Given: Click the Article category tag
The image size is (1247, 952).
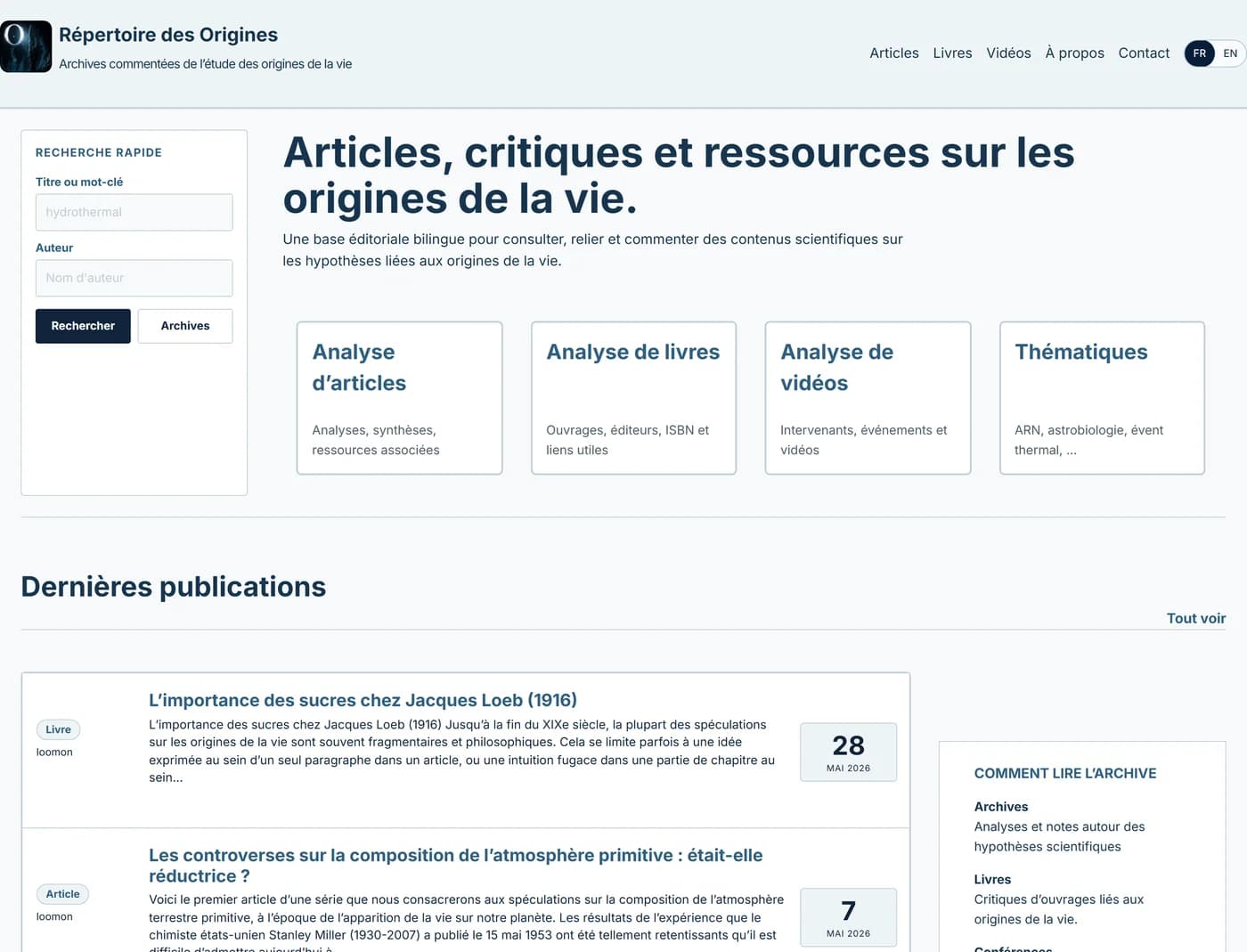Looking at the screenshot, I should pos(62,894).
